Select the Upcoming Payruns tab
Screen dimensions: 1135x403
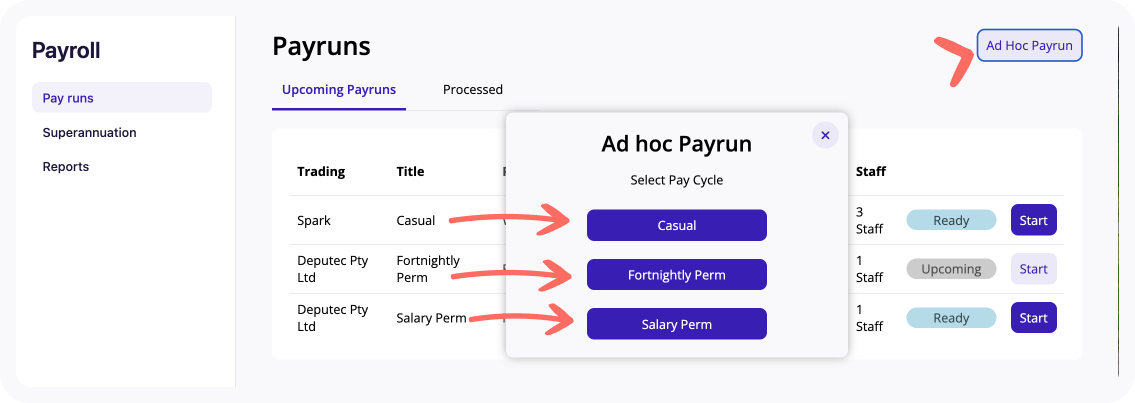[x=339, y=90]
